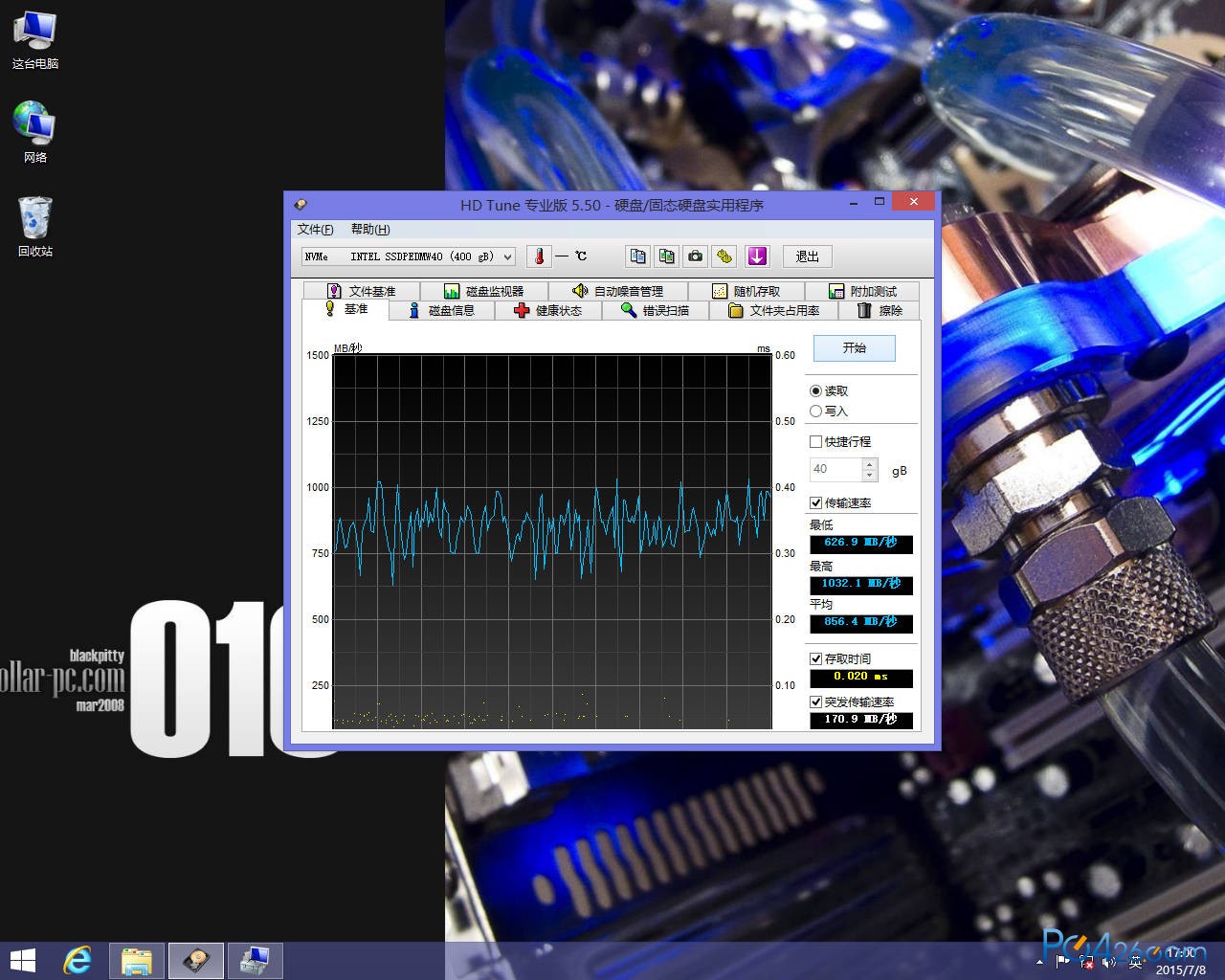This screenshot has width=1225, height=980.
Task: Click the 英 input language indicator
Action: [1136, 961]
